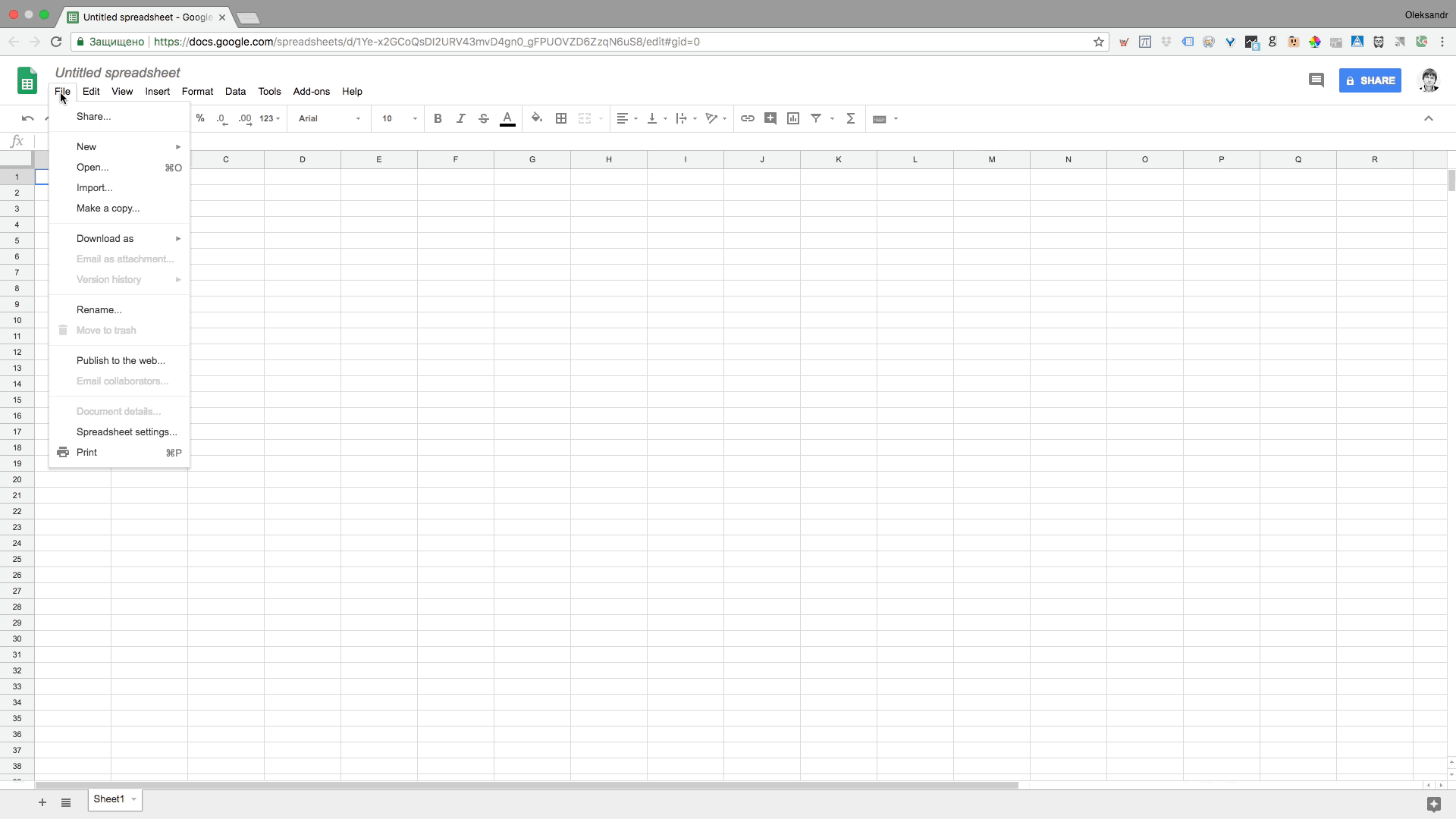Screen dimensions: 1456x819
Task: Click the Bold formatting icon
Action: pyautogui.click(x=438, y=118)
